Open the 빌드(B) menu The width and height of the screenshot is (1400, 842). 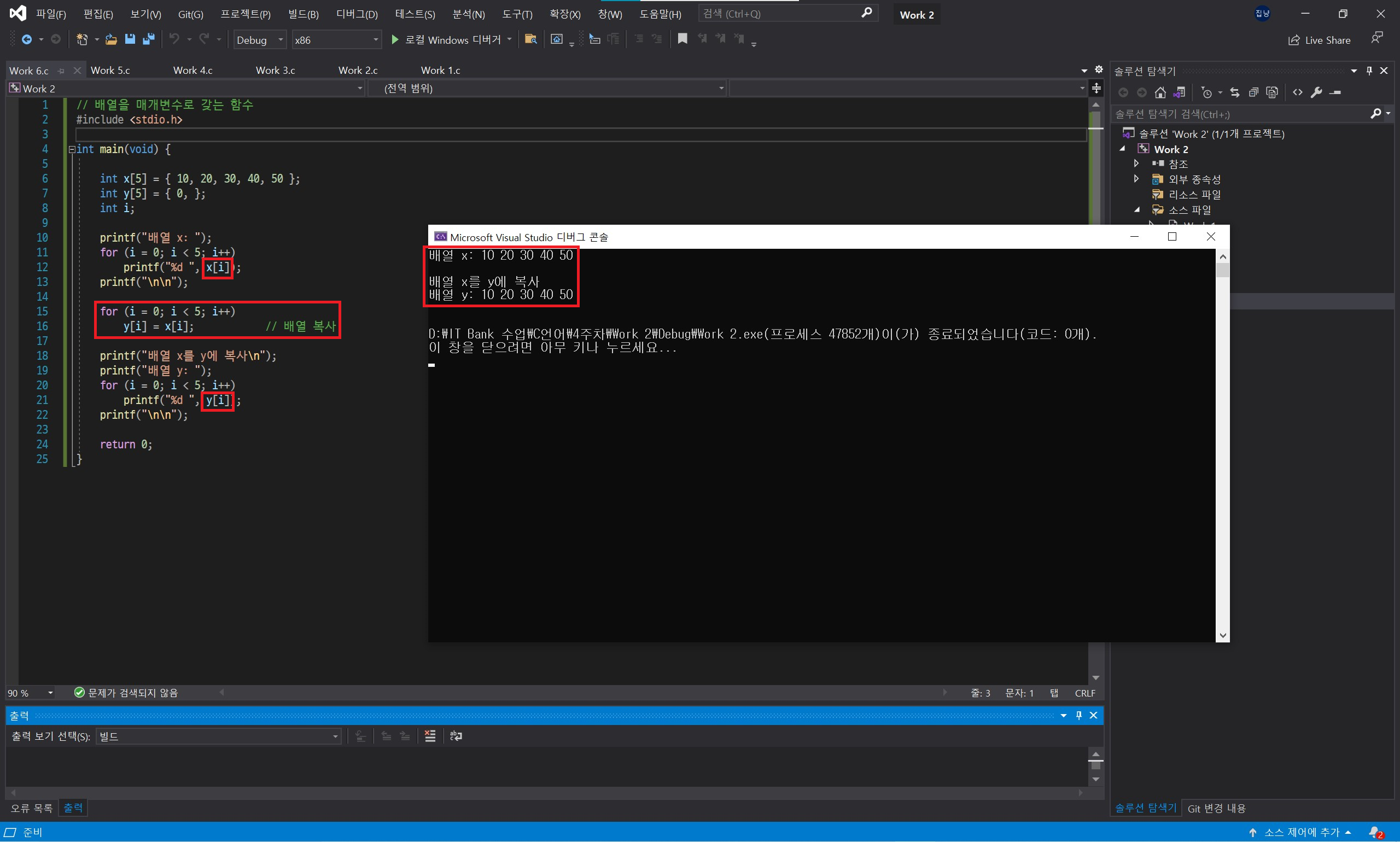tap(303, 14)
